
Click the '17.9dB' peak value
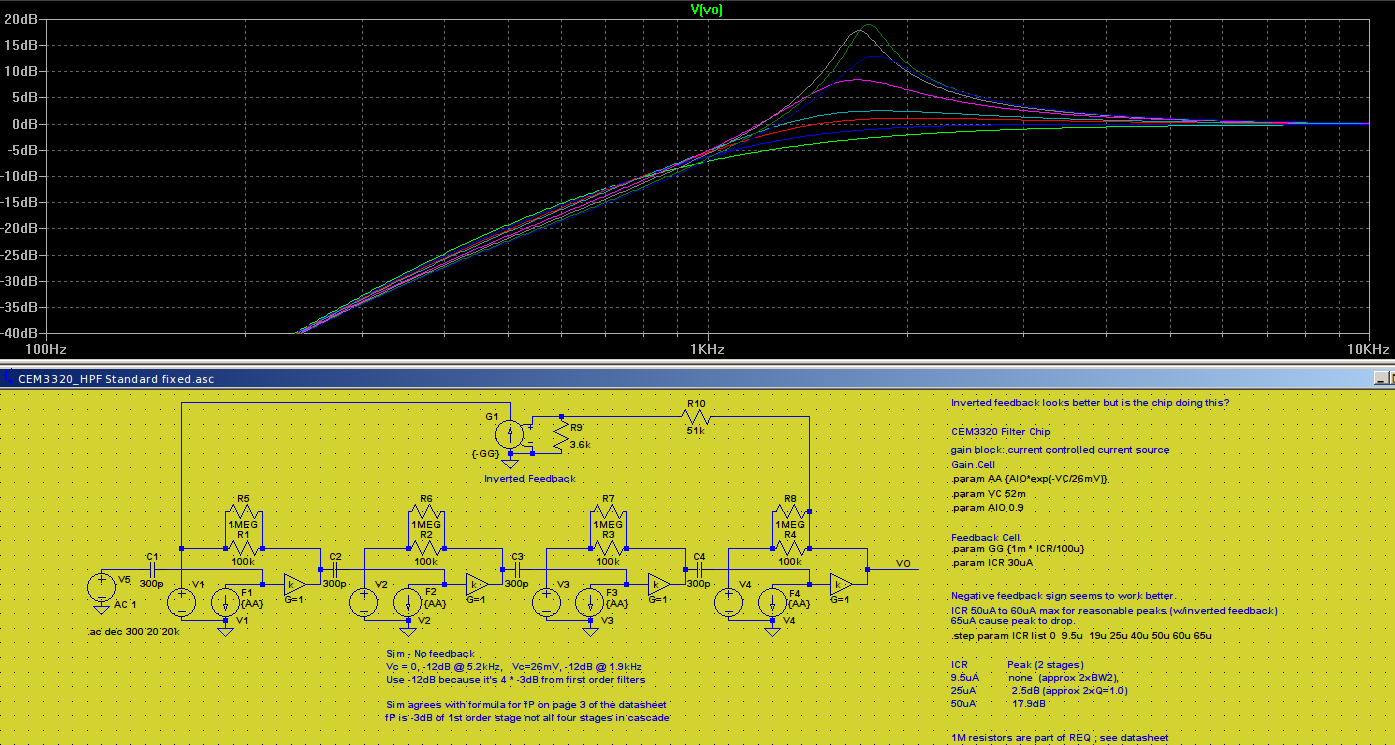[1029, 704]
